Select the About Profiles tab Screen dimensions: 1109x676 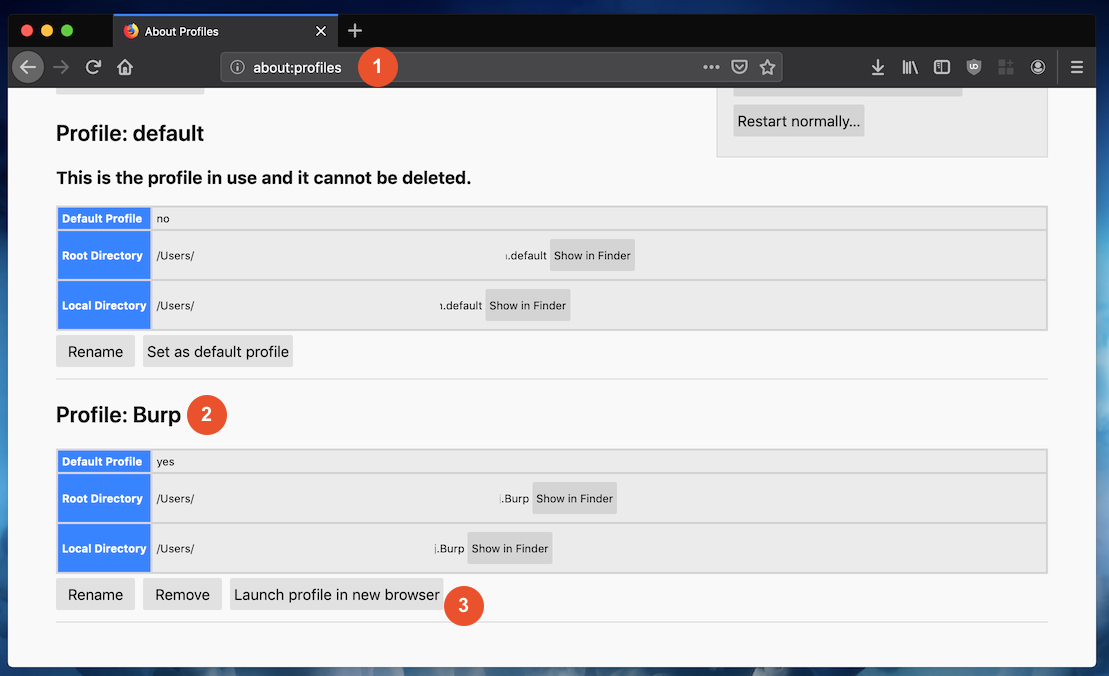[x=226, y=31]
